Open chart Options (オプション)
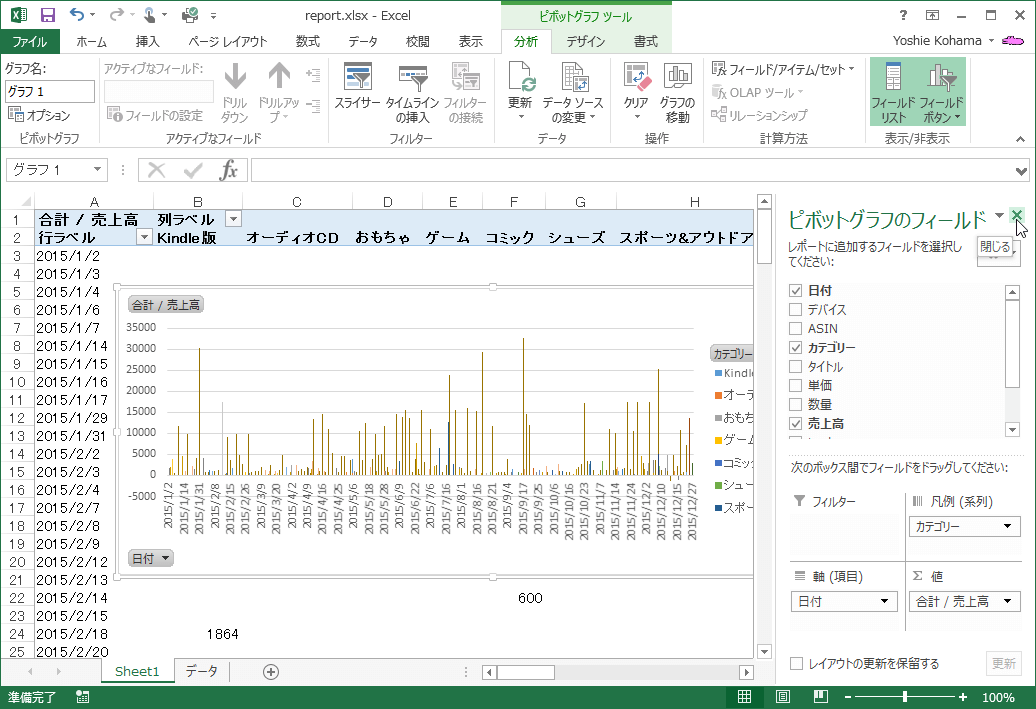 tap(39, 115)
